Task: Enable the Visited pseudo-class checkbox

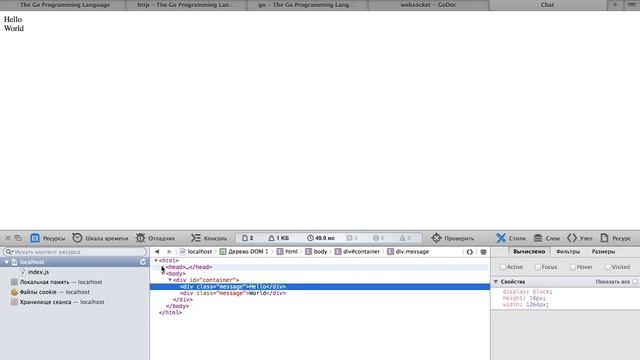Action: pos(608,267)
